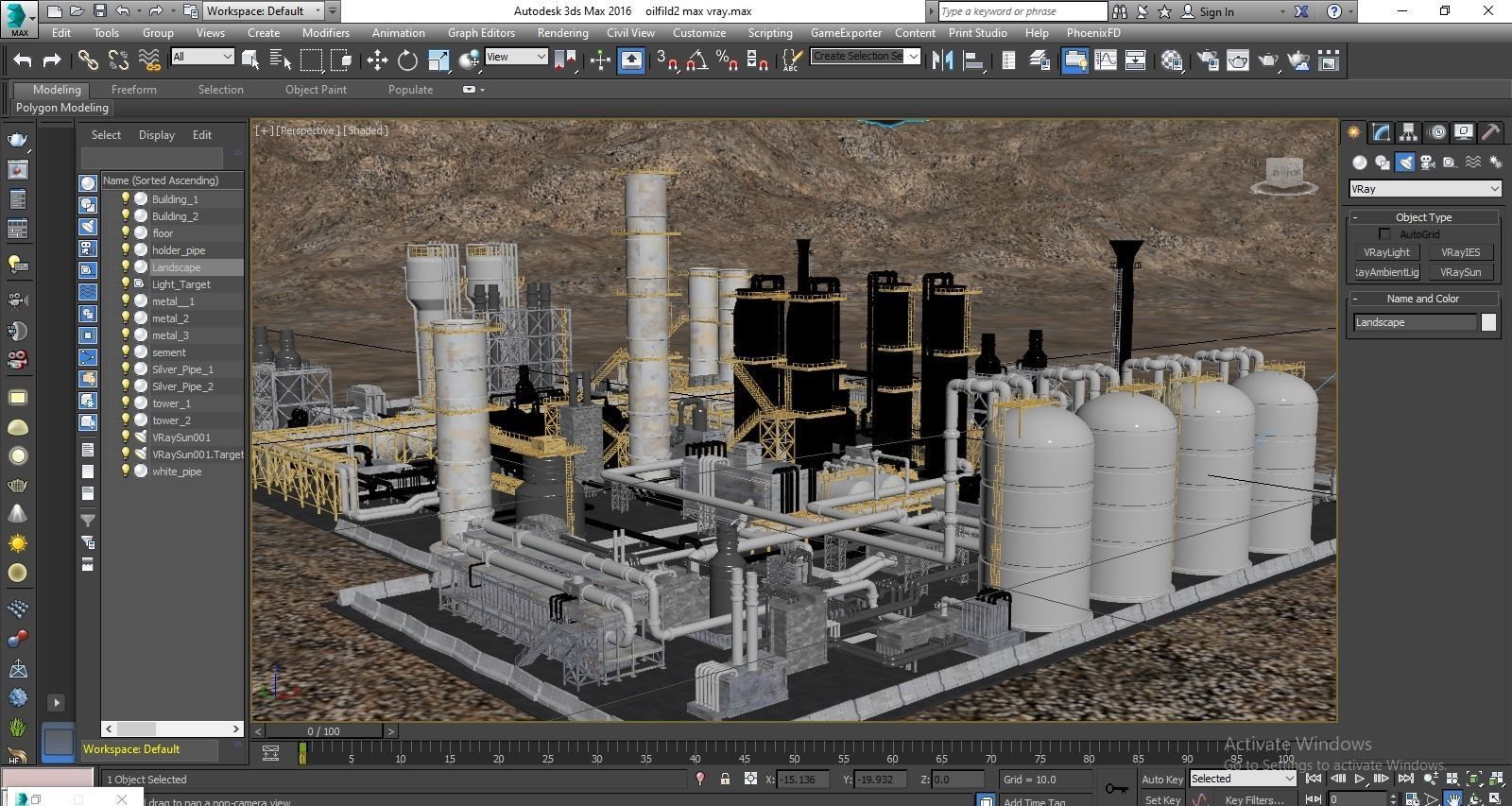Activate the Select and Uniform Scale tool
The image size is (1512, 806).
(x=438, y=60)
